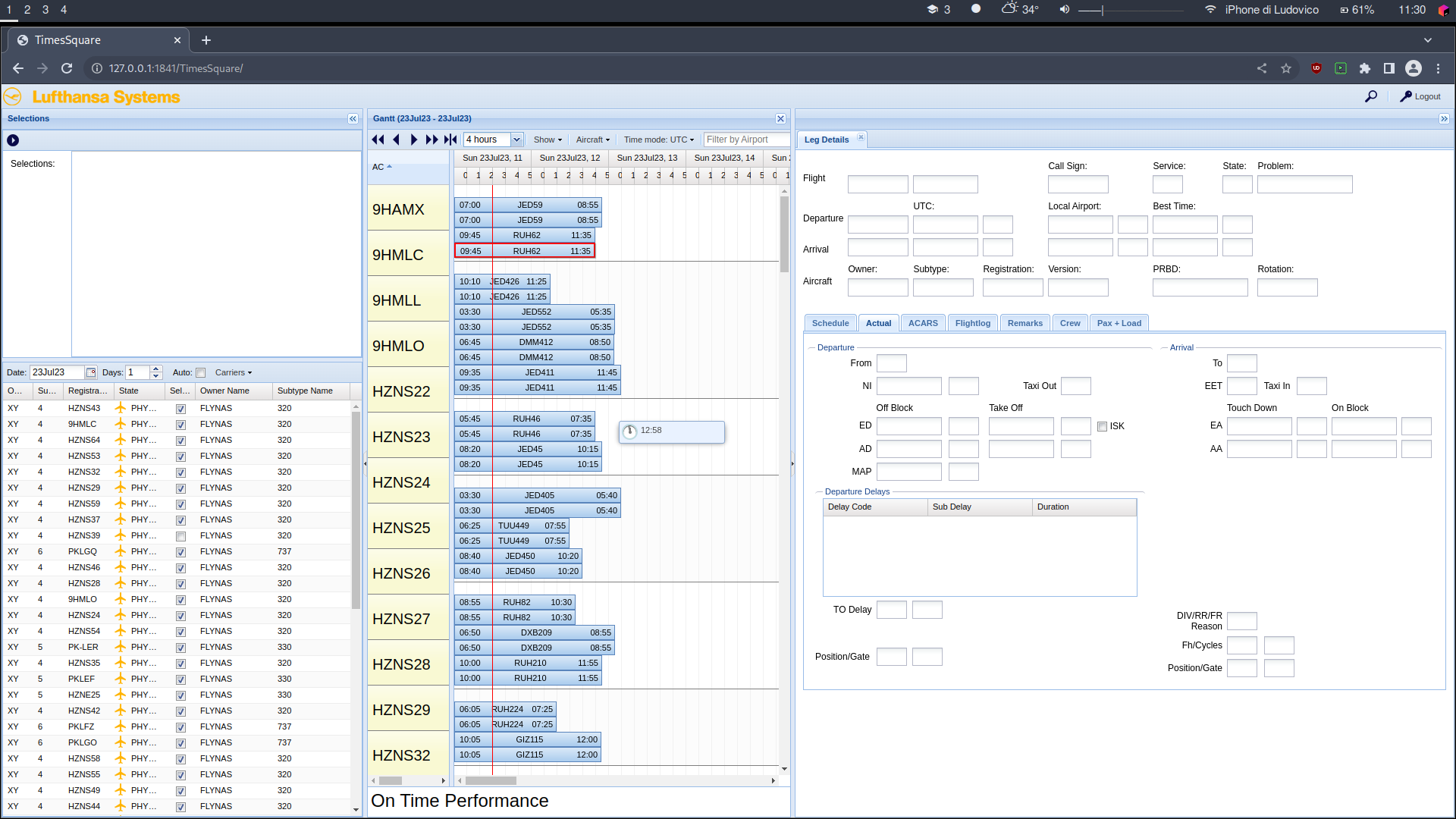The height and width of the screenshot is (819, 1456).
Task: Click the circular play arrow icon in Selections panel
Action: [13, 140]
